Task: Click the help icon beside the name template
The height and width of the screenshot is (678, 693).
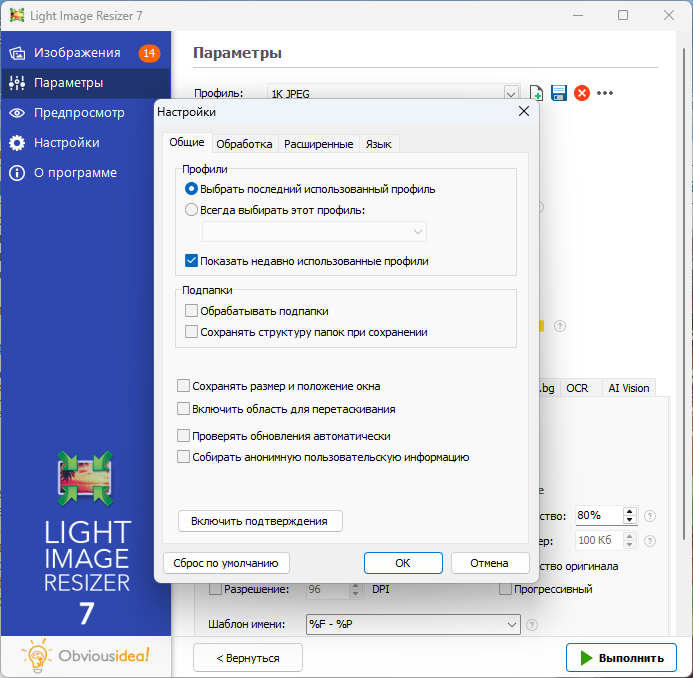Action: (x=532, y=626)
